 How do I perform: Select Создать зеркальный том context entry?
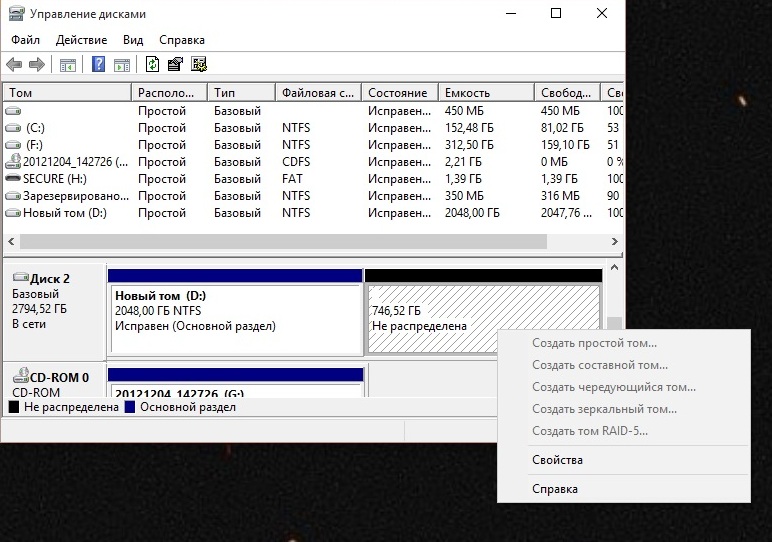point(624,409)
